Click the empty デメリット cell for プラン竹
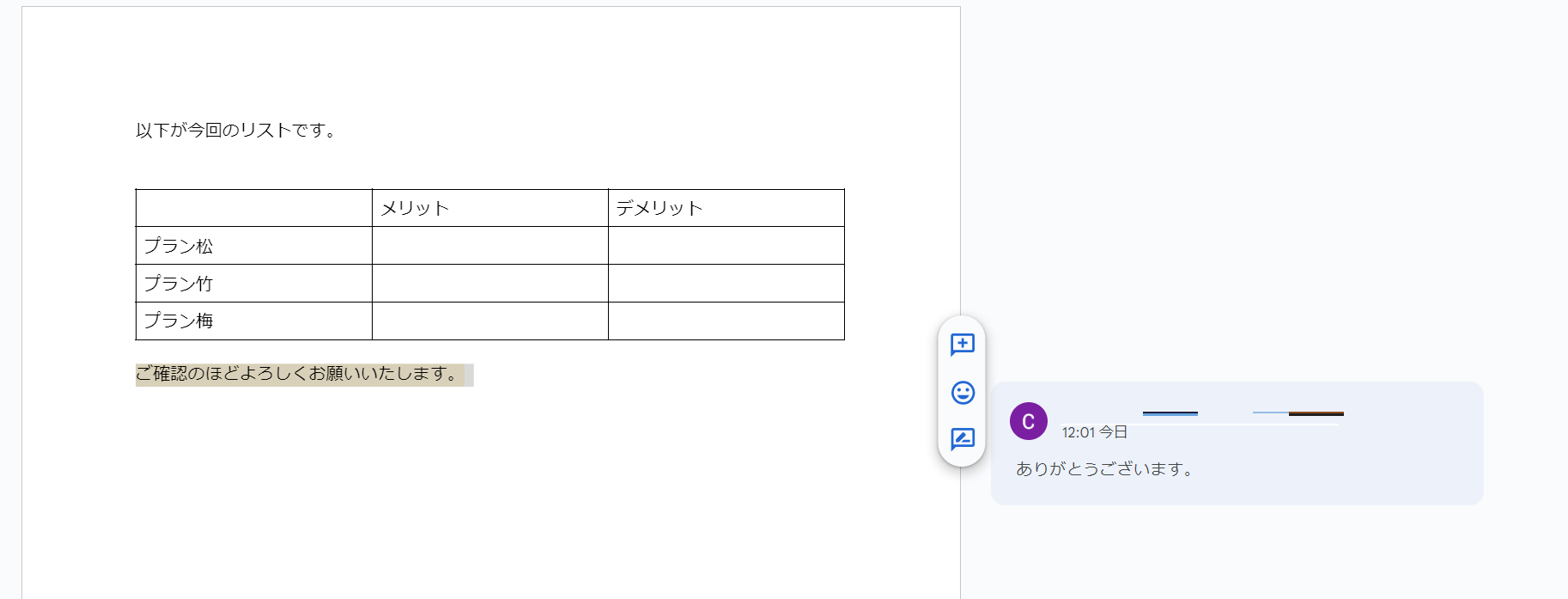1568x599 pixels. pyautogui.click(x=726, y=284)
